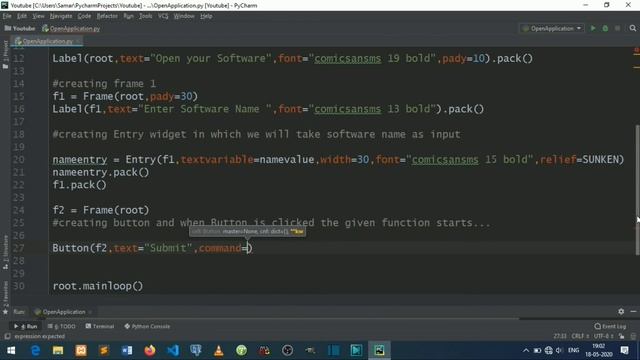This screenshot has height=360, width=640.
Task: Click the comicsansms text on line 12
Action: click(x=347, y=58)
